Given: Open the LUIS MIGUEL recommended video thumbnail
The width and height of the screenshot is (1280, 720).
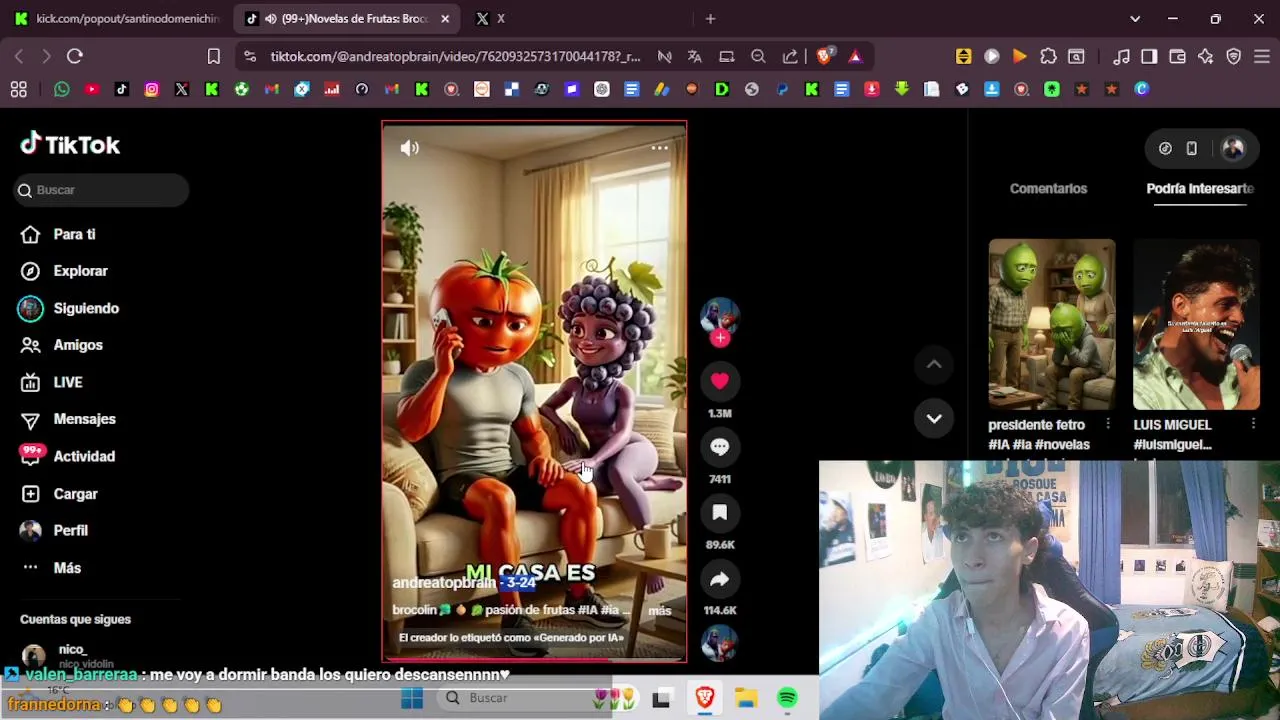Looking at the screenshot, I should [x=1196, y=324].
